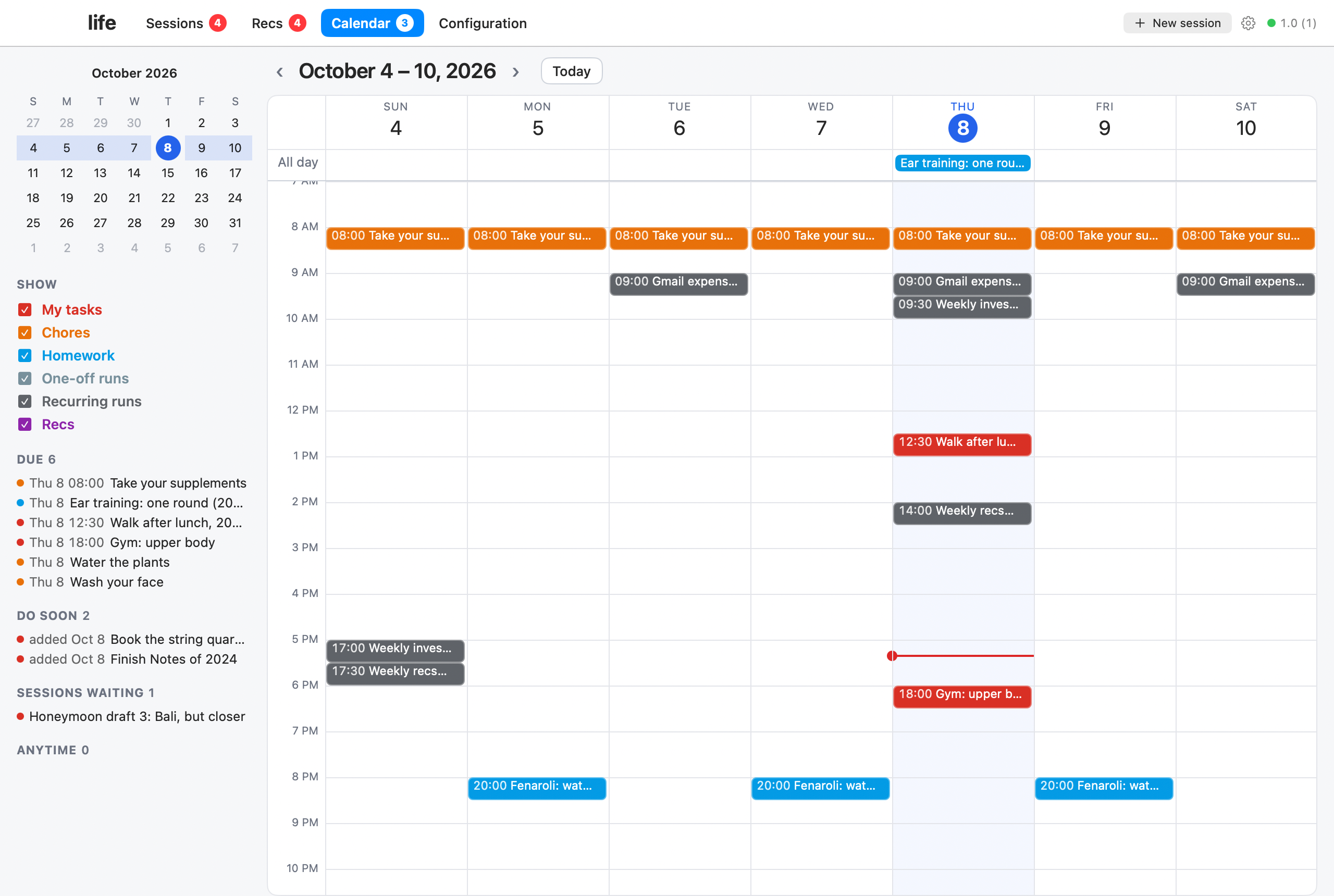This screenshot has width=1334, height=896.
Task: Open the all-day Ear training event
Action: [x=962, y=164]
